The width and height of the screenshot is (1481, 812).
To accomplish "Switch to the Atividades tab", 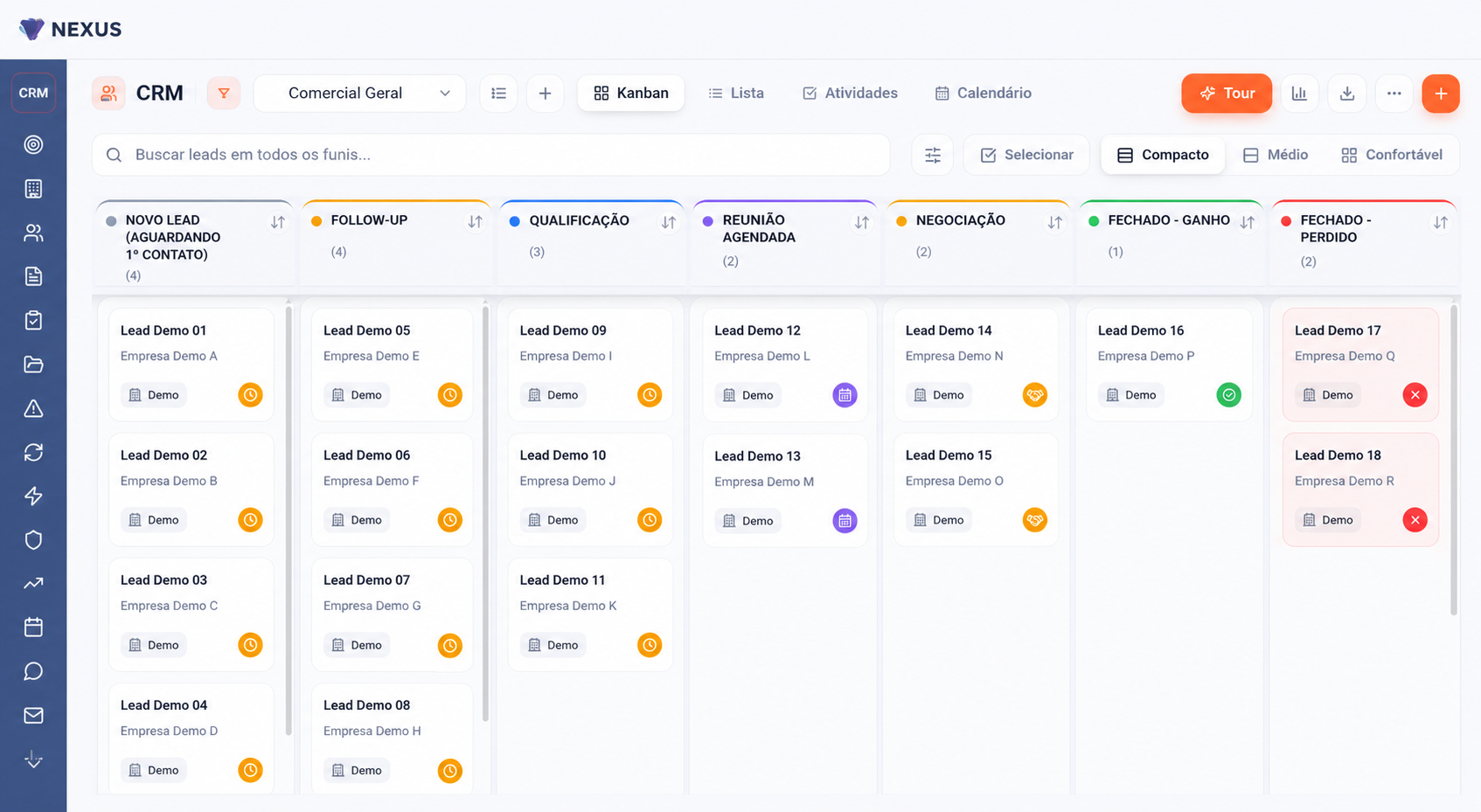I will point(850,94).
